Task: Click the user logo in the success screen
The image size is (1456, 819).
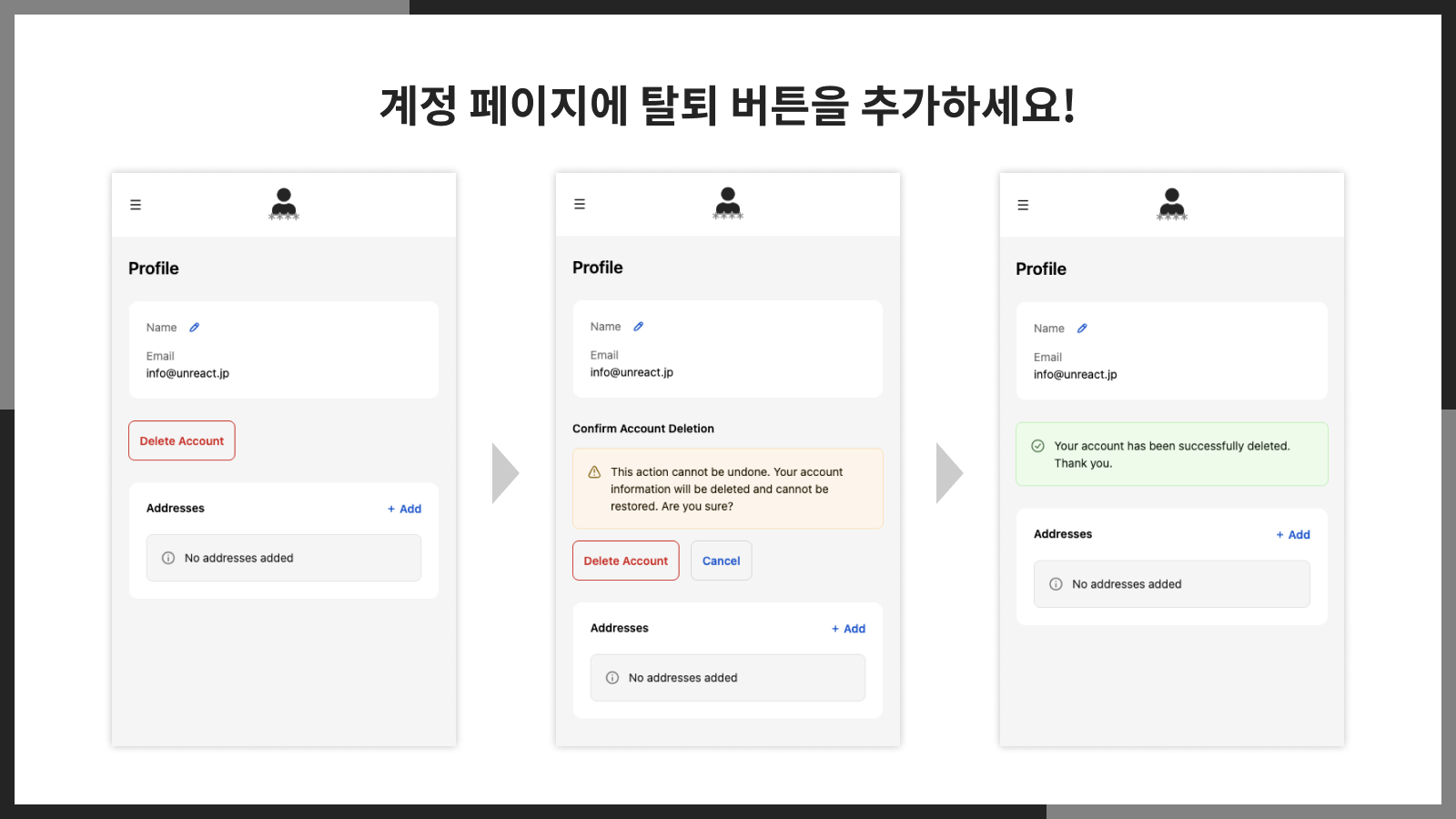Action: pos(1172,205)
